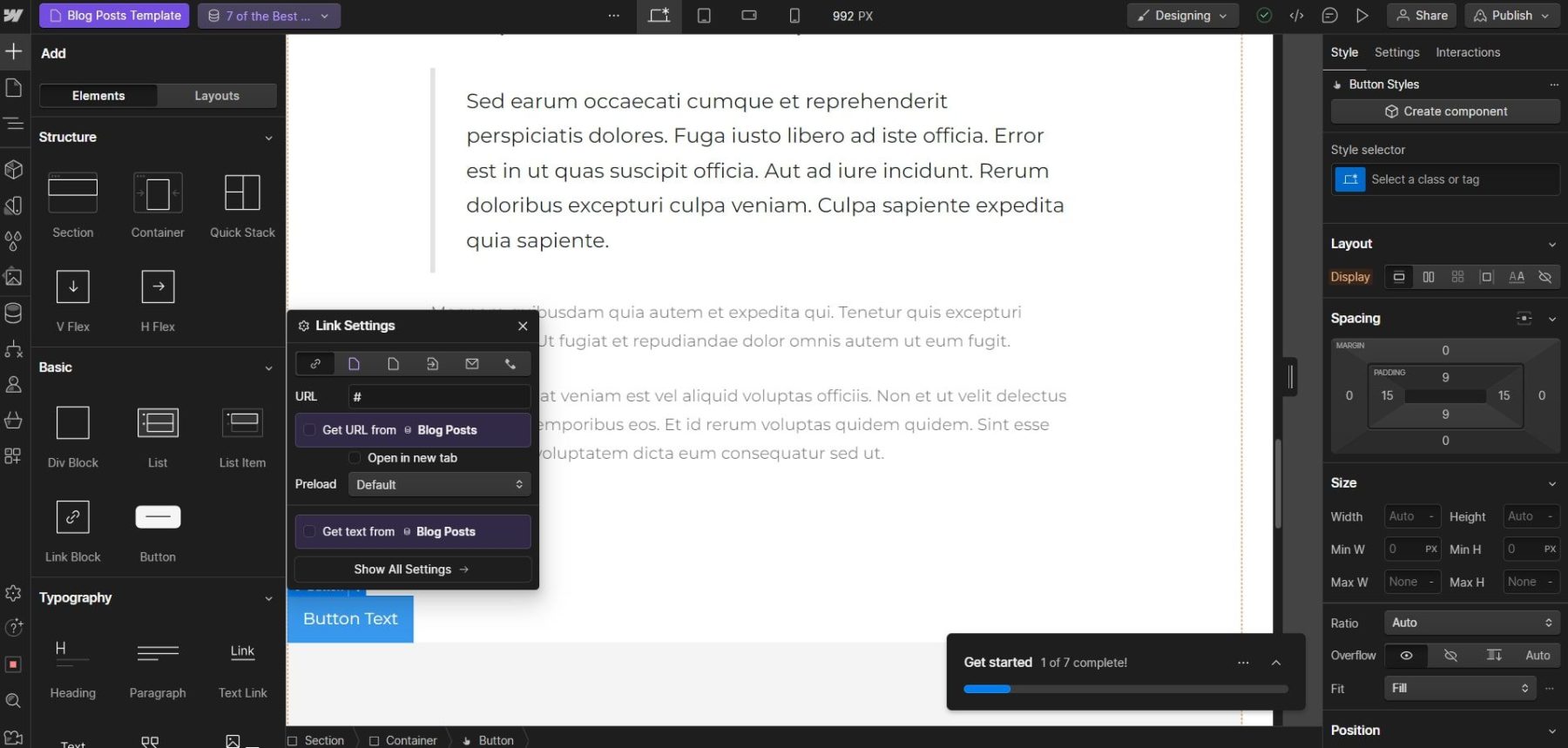Image resolution: width=1568 pixels, height=748 pixels.
Task: Open the Apps grid icon in sidebar
Action: click(14, 456)
